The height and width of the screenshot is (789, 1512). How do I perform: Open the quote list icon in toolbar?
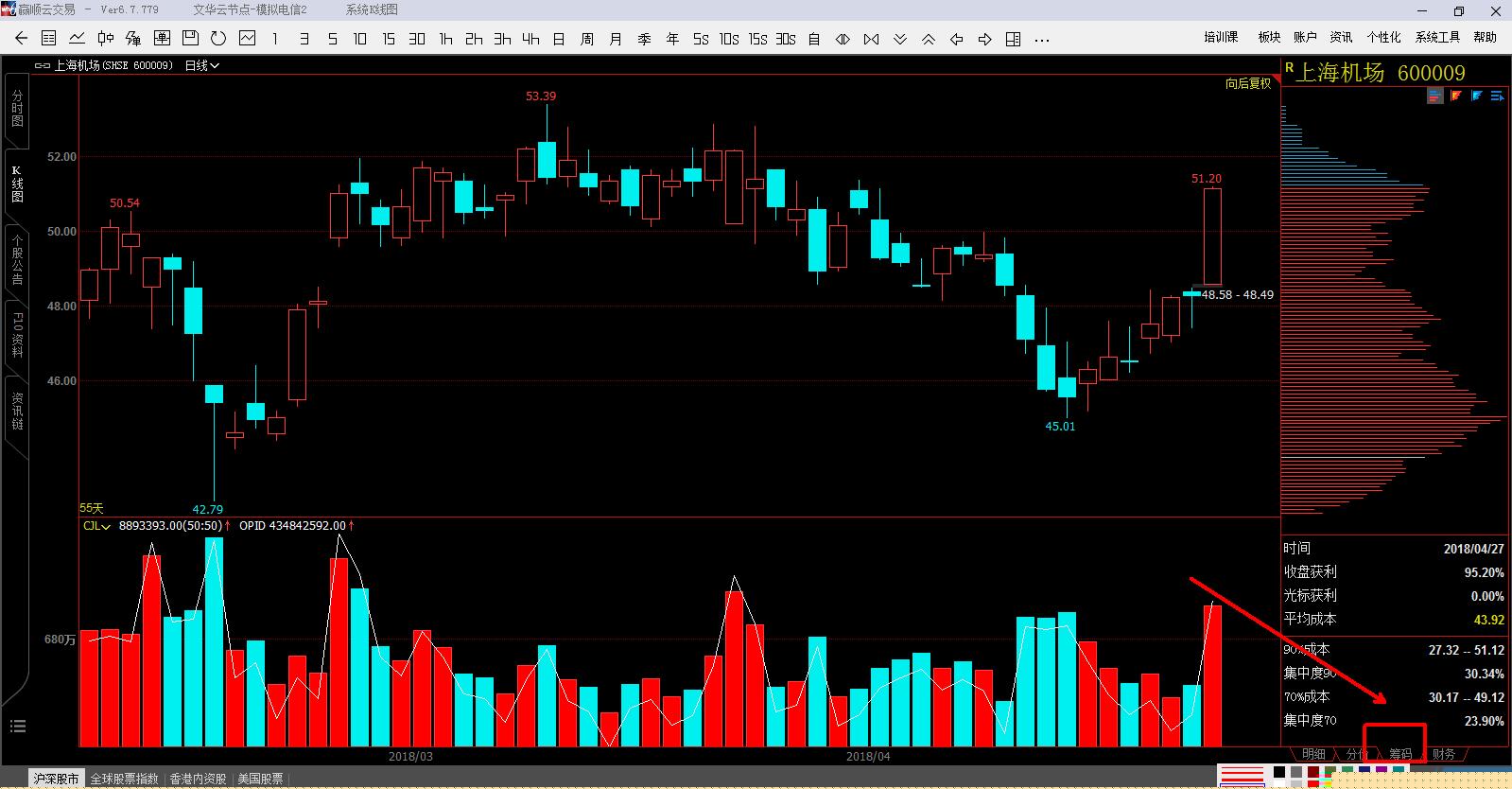tap(49, 39)
